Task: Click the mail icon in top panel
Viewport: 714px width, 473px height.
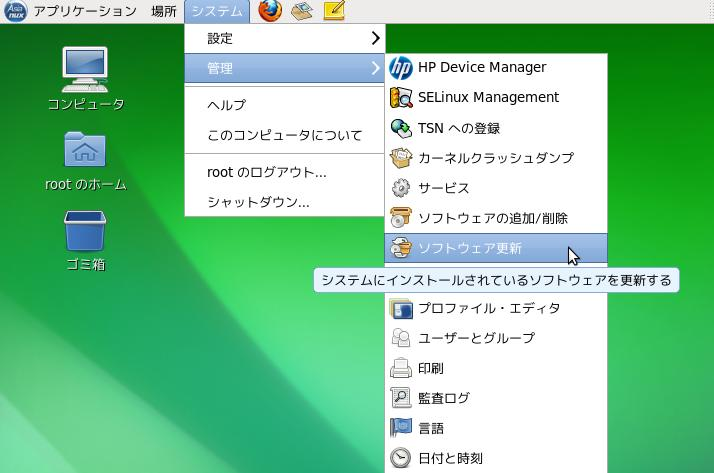Action: pyautogui.click(x=301, y=12)
